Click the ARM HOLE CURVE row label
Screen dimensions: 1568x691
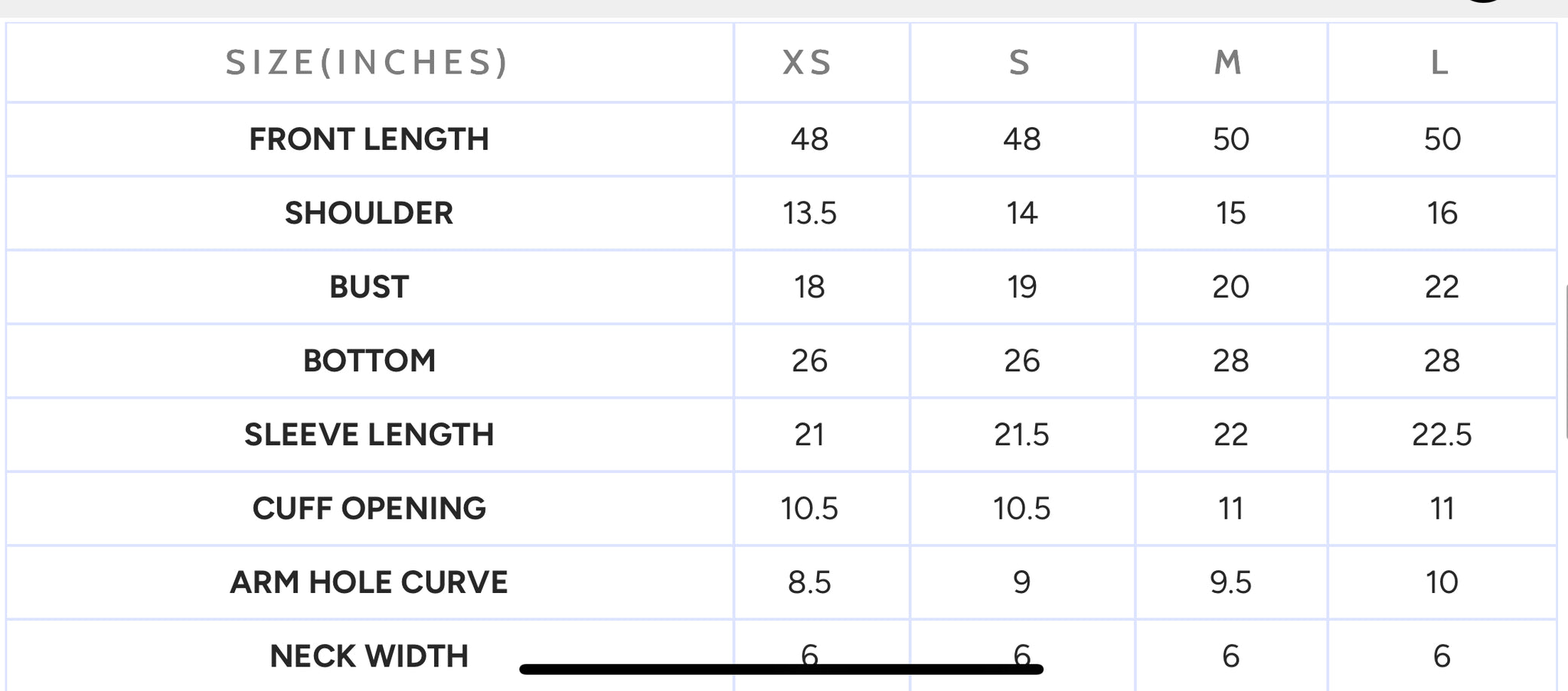pyautogui.click(x=369, y=582)
